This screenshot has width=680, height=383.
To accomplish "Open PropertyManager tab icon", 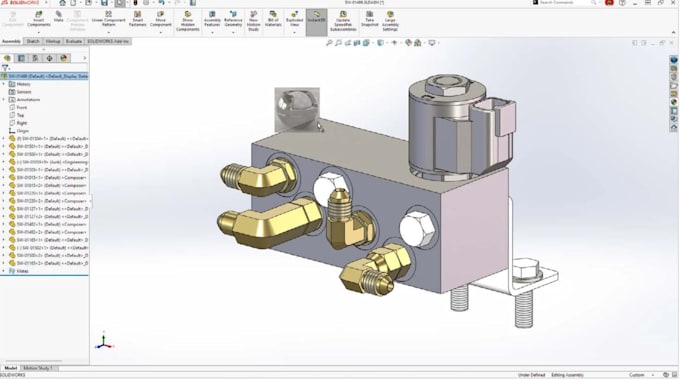I will click(x=21, y=58).
